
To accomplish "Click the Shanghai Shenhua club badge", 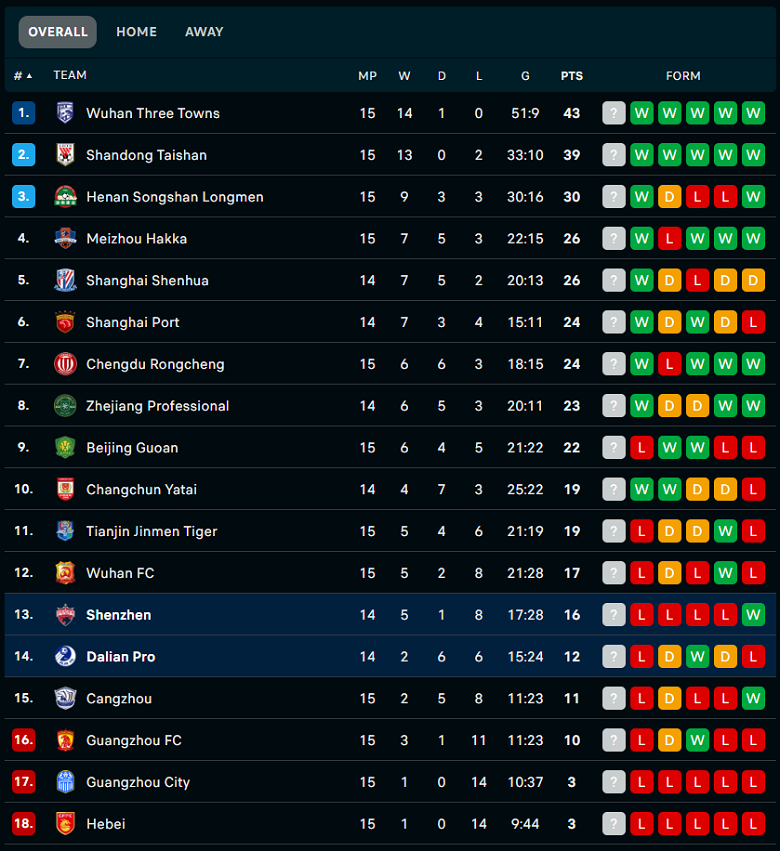I will [65, 280].
